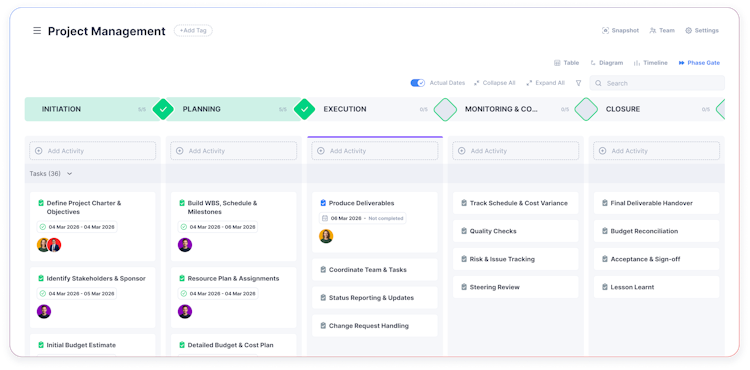Click task icon beside Define Project Charter
This screenshot has height=370, width=750.
(x=41, y=203)
